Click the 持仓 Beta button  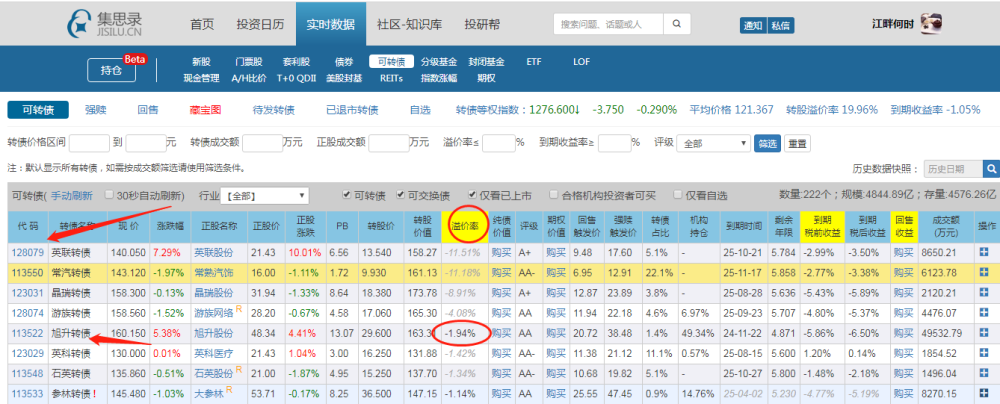(x=112, y=70)
